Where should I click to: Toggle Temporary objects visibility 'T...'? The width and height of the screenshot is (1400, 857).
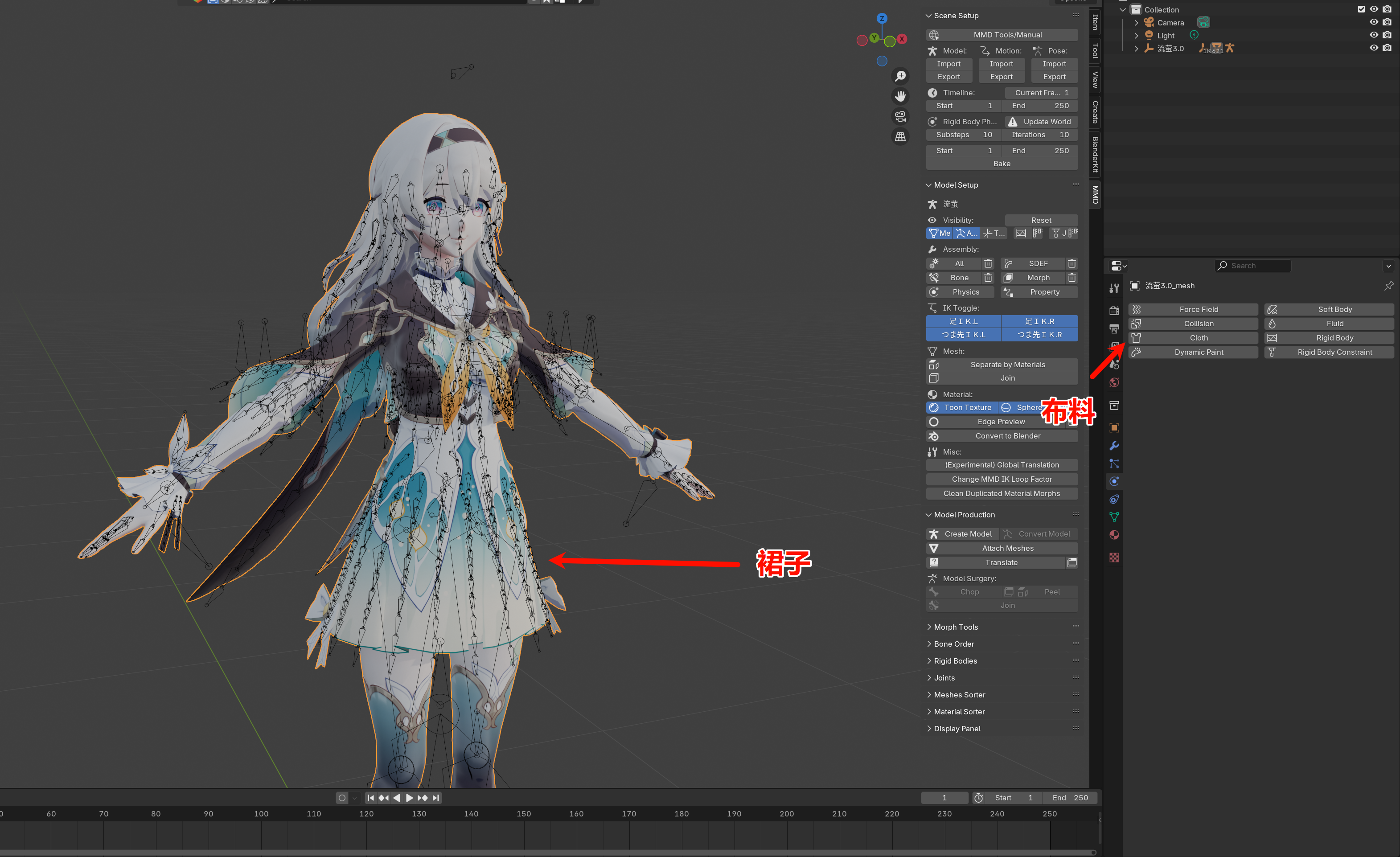pyautogui.click(x=994, y=234)
